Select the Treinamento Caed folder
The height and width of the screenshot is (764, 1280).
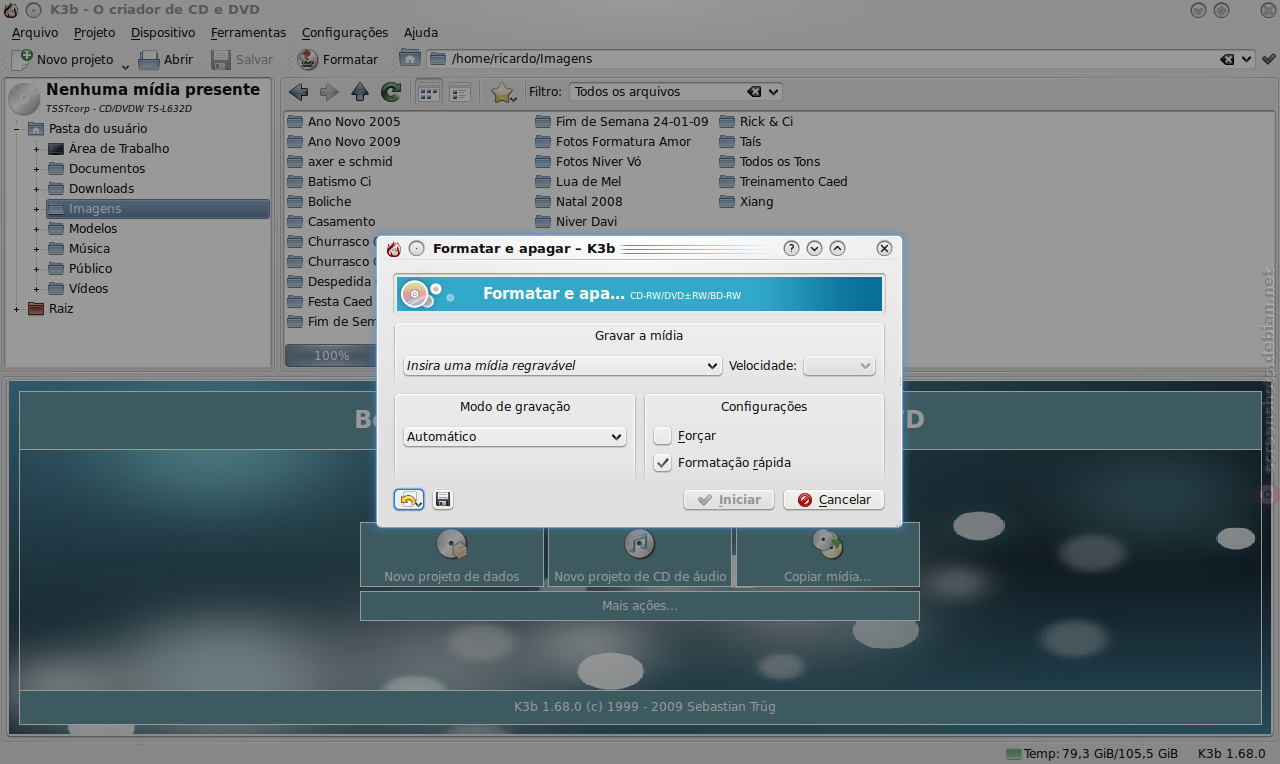click(783, 181)
